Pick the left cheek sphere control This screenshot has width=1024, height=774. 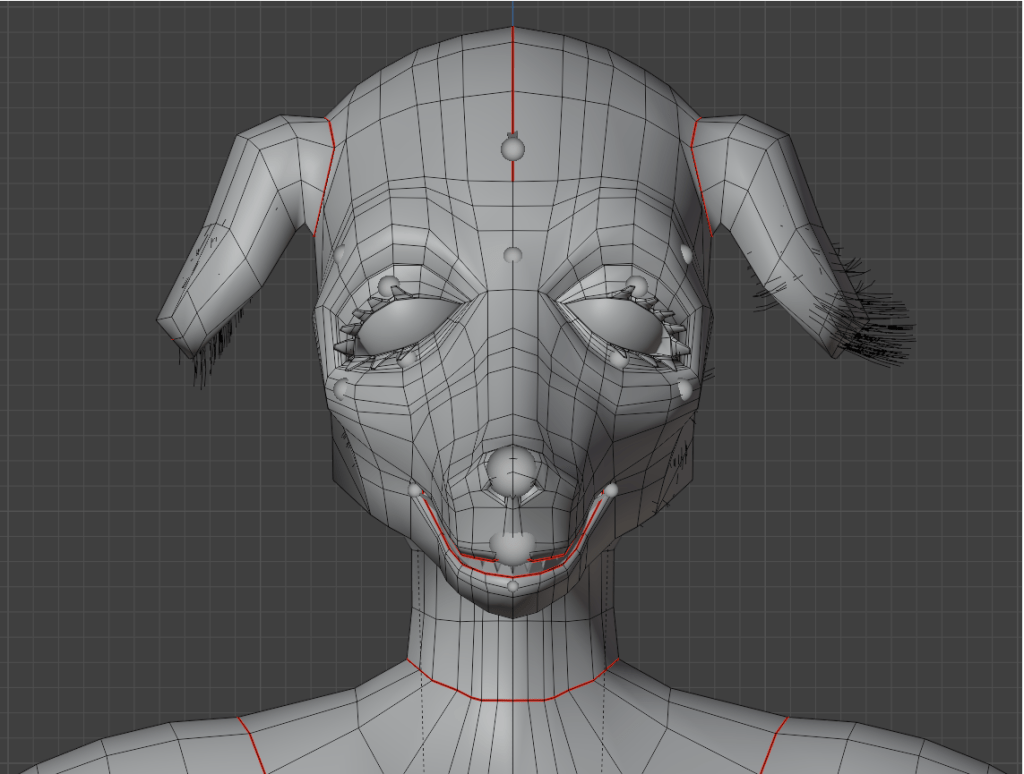(341, 387)
